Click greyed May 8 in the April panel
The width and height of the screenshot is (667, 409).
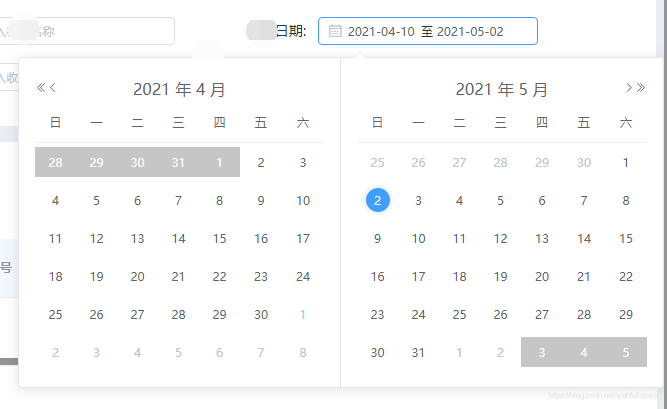tap(303, 352)
